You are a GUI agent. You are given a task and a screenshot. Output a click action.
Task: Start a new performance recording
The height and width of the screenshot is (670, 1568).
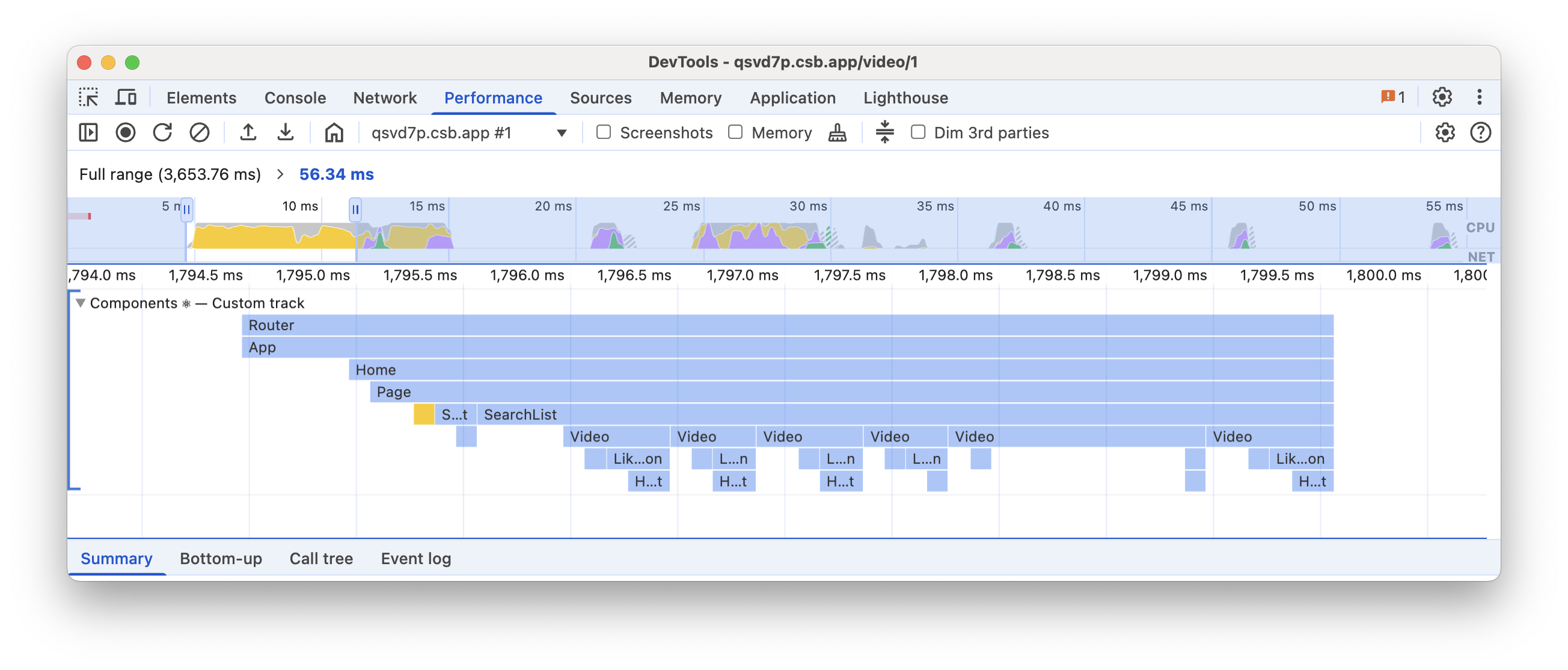coord(126,133)
